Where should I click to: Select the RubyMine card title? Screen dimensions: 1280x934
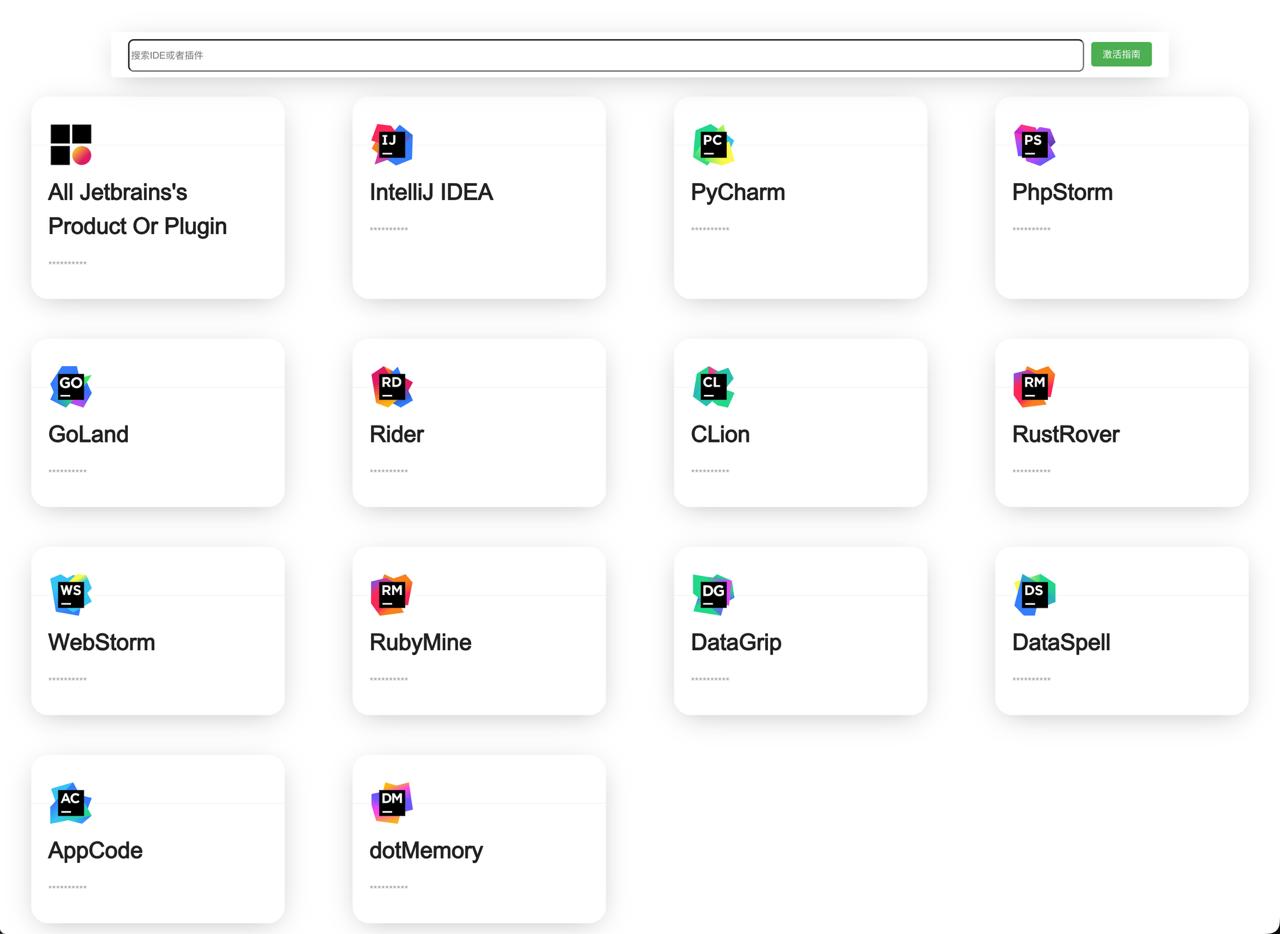(420, 642)
